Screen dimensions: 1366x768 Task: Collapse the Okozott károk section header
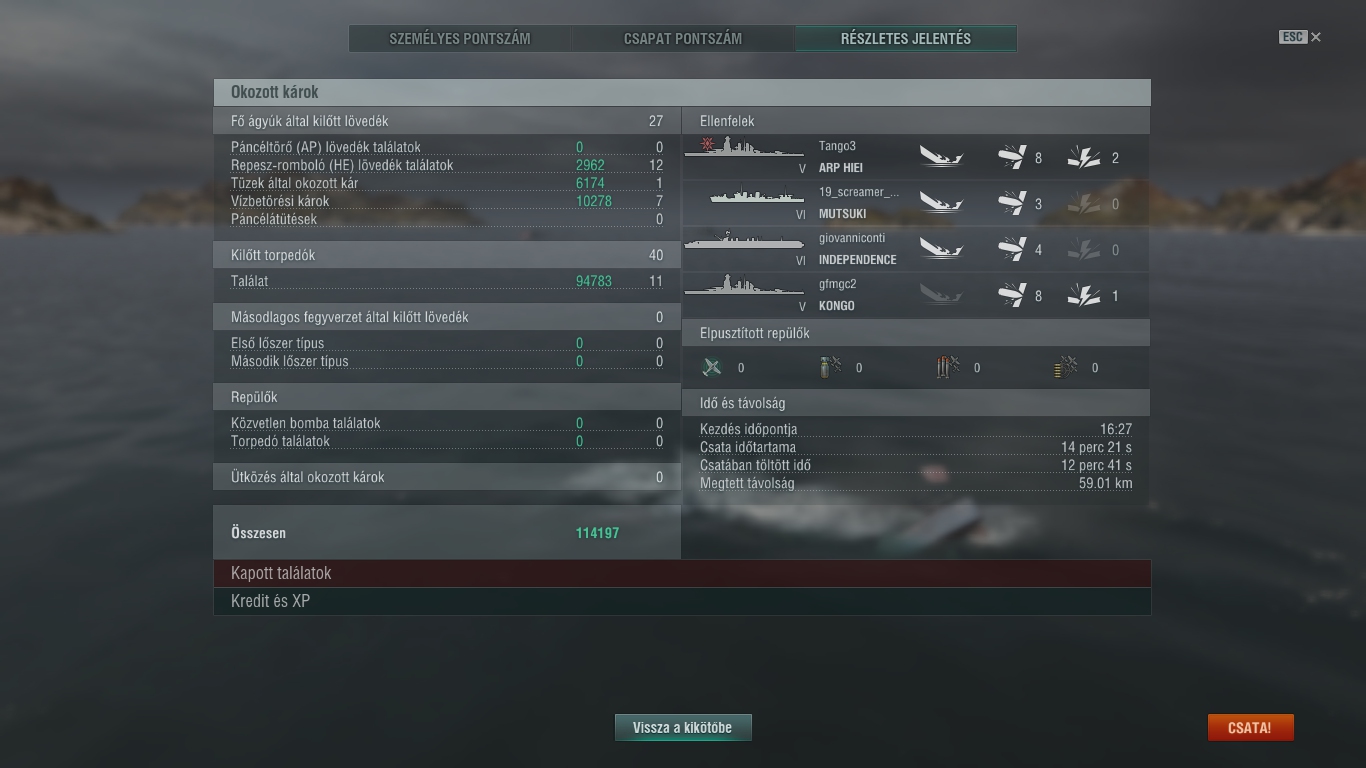682,92
